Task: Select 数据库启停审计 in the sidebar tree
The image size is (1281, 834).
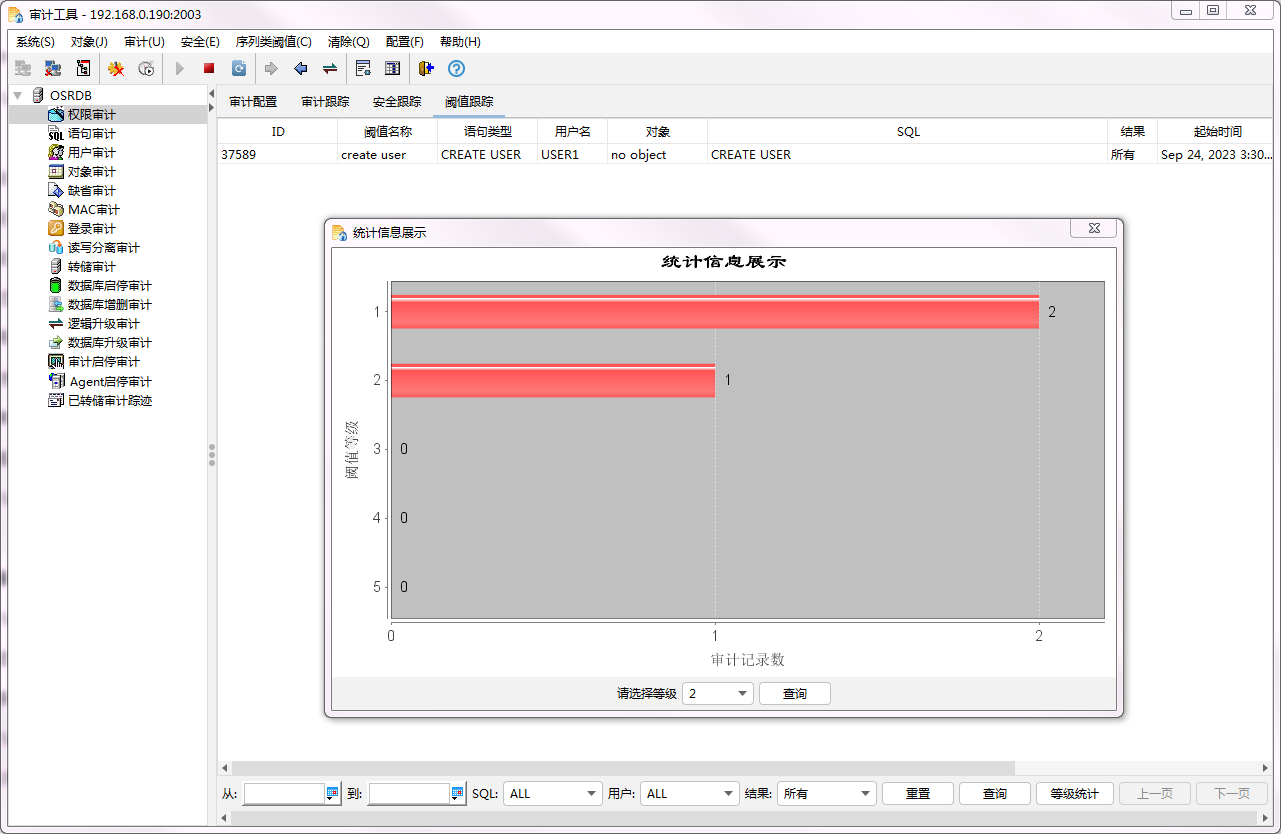Action: point(109,286)
